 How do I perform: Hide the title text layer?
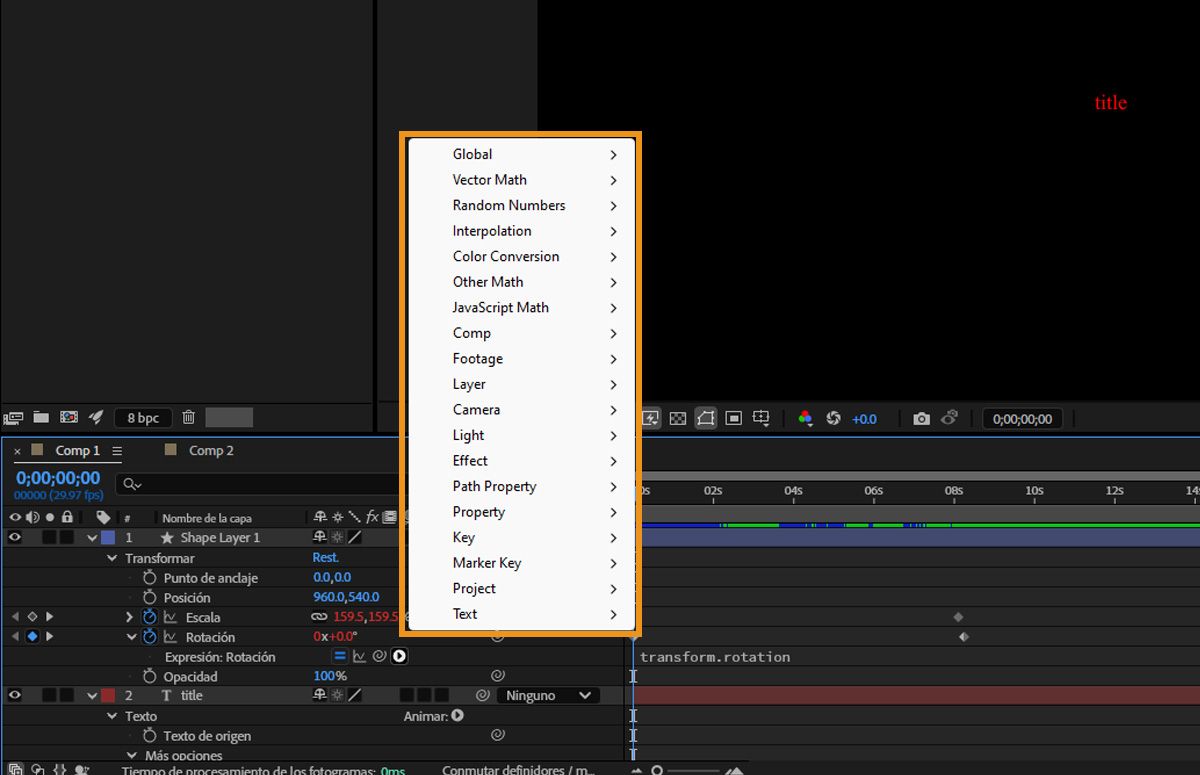[13, 694]
